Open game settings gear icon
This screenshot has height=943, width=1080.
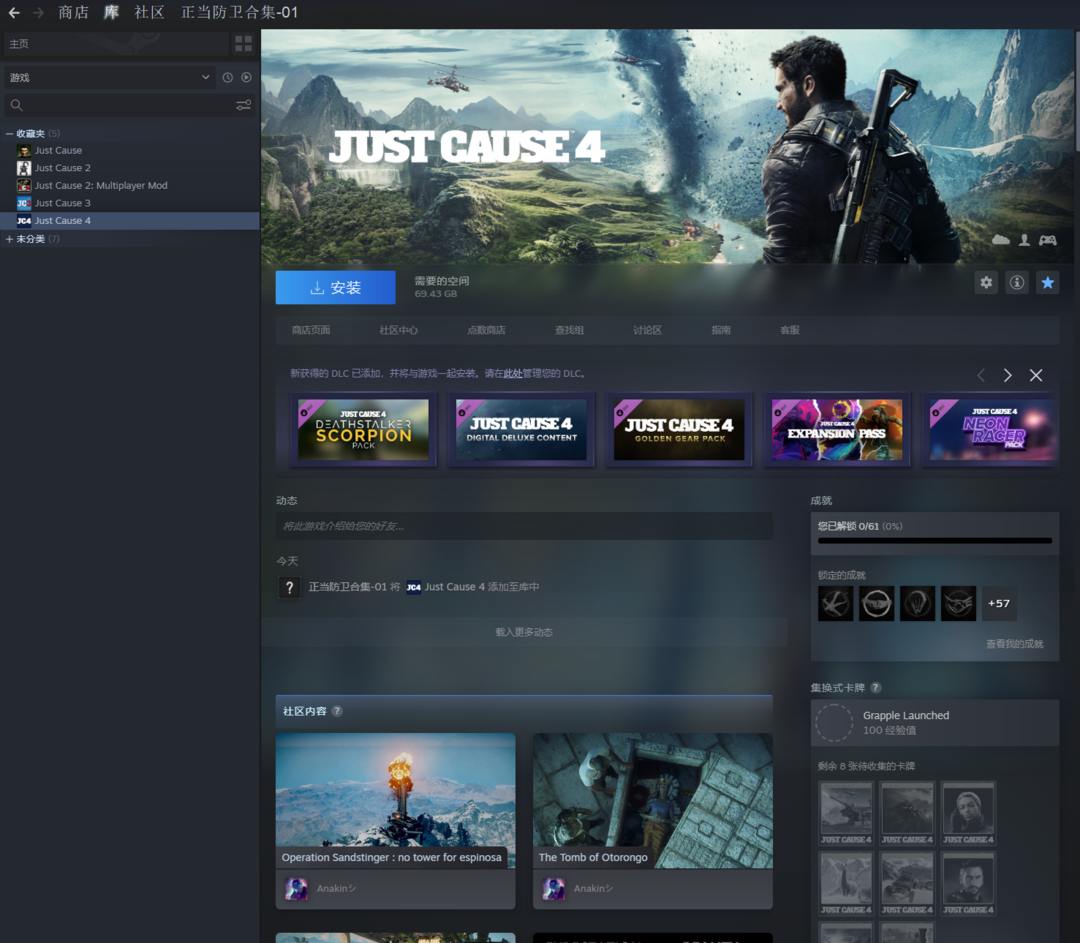pyautogui.click(x=986, y=283)
